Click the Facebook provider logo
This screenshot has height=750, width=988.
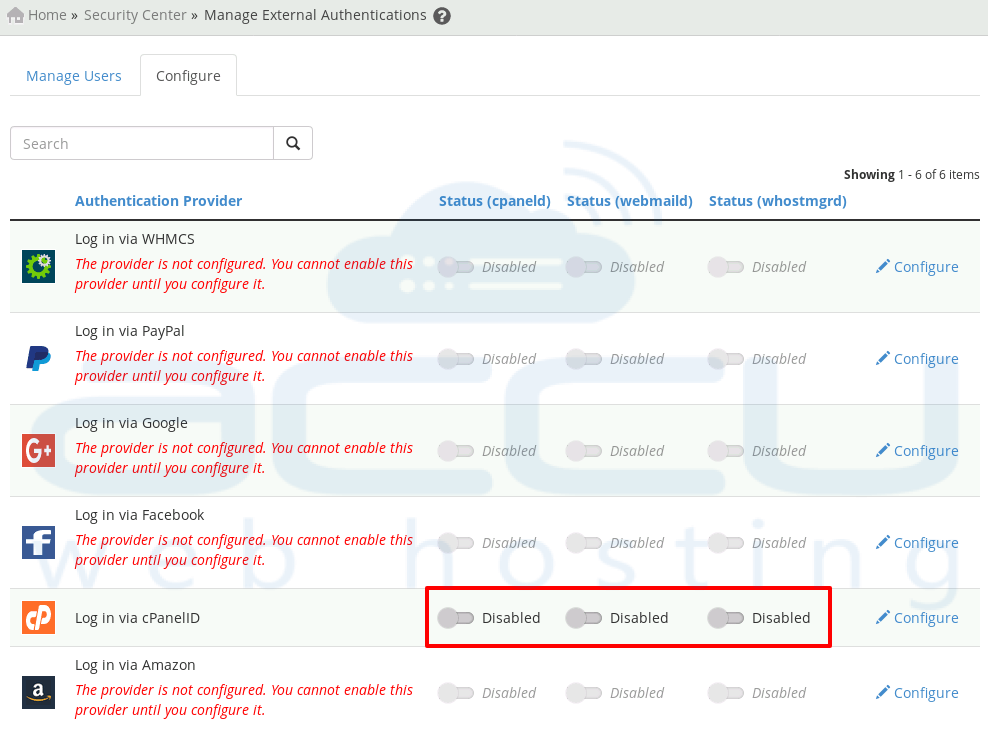[38, 543]
